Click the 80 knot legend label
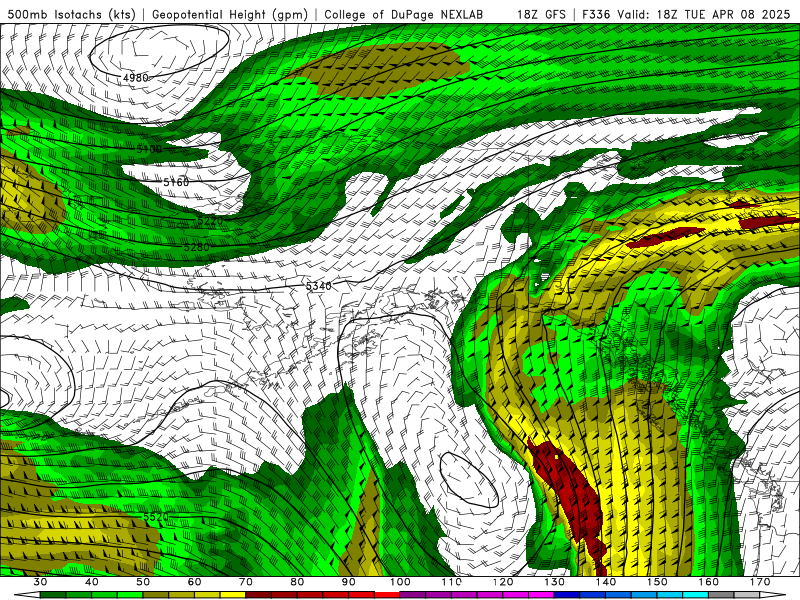Screen dimensions: 800x600 [x=297, y=582]
